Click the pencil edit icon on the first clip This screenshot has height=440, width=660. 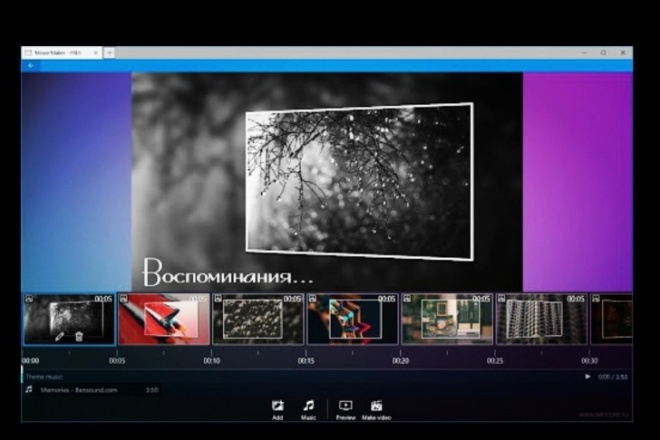(59, 336)
